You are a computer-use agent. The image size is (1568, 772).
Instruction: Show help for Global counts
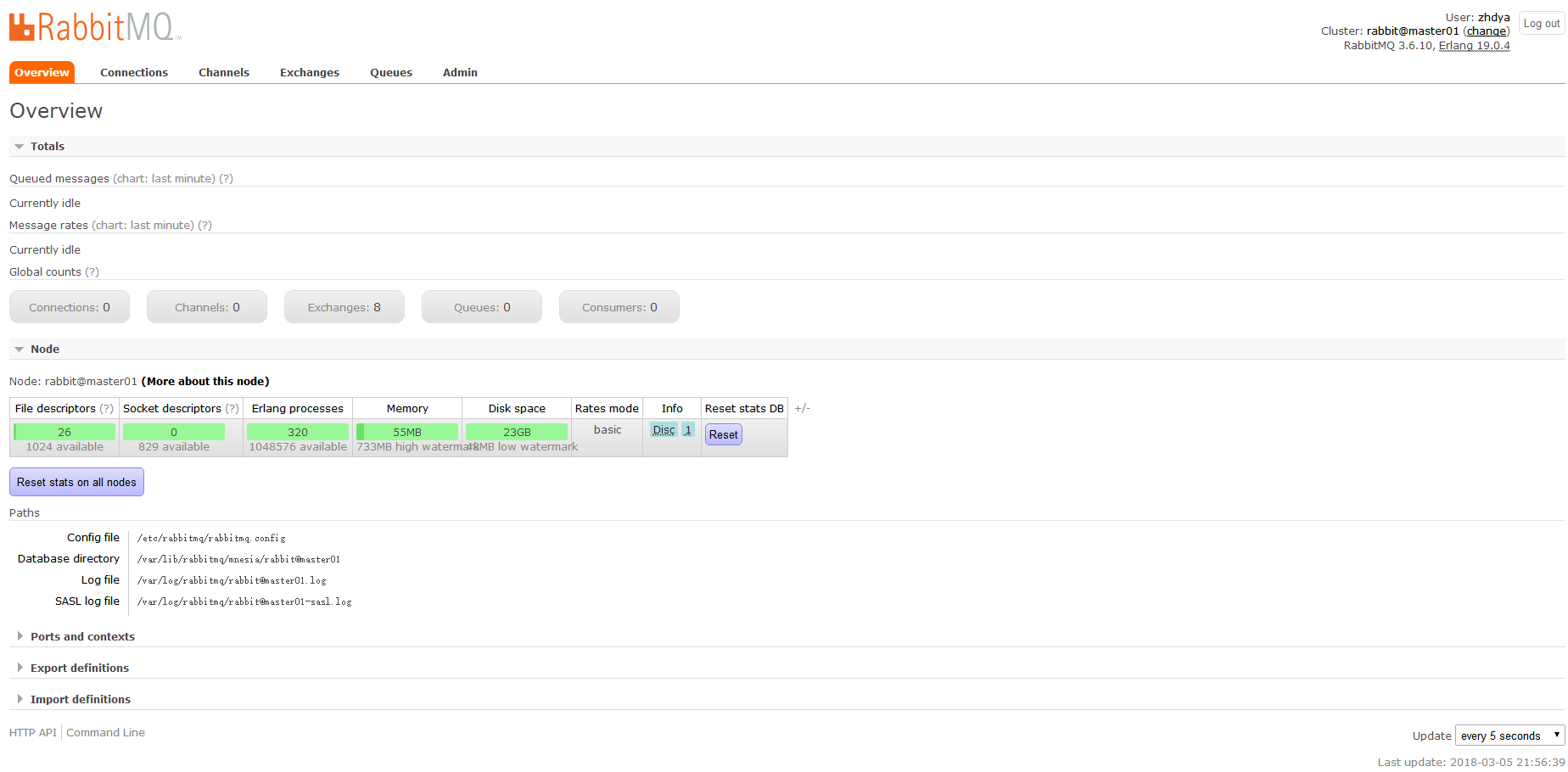92,272
